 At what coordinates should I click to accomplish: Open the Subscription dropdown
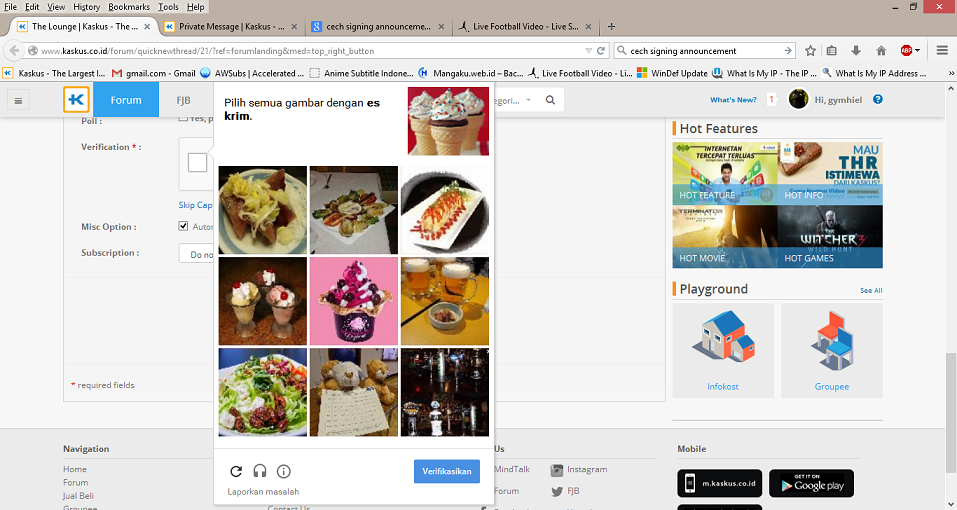click(197, 254)
